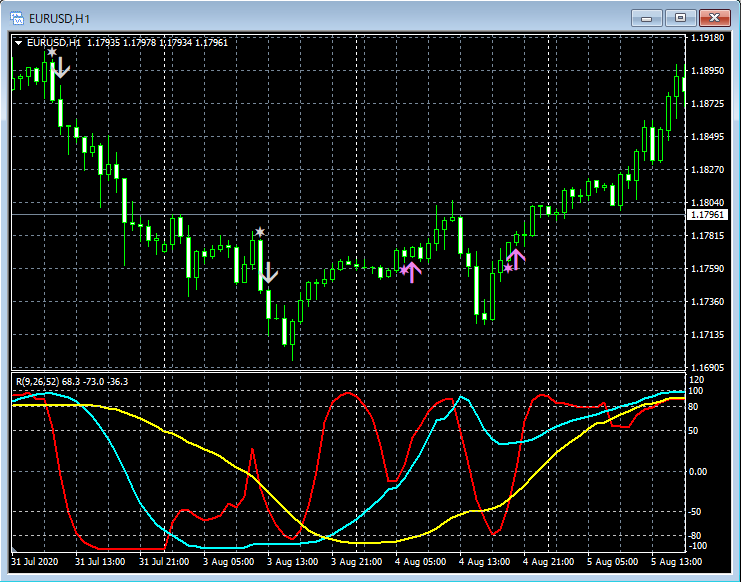The width and height of the screenshot is (741, 582).
Task: Select the white star above the 3 Aug candle
Action: click(x=260, y=232)
